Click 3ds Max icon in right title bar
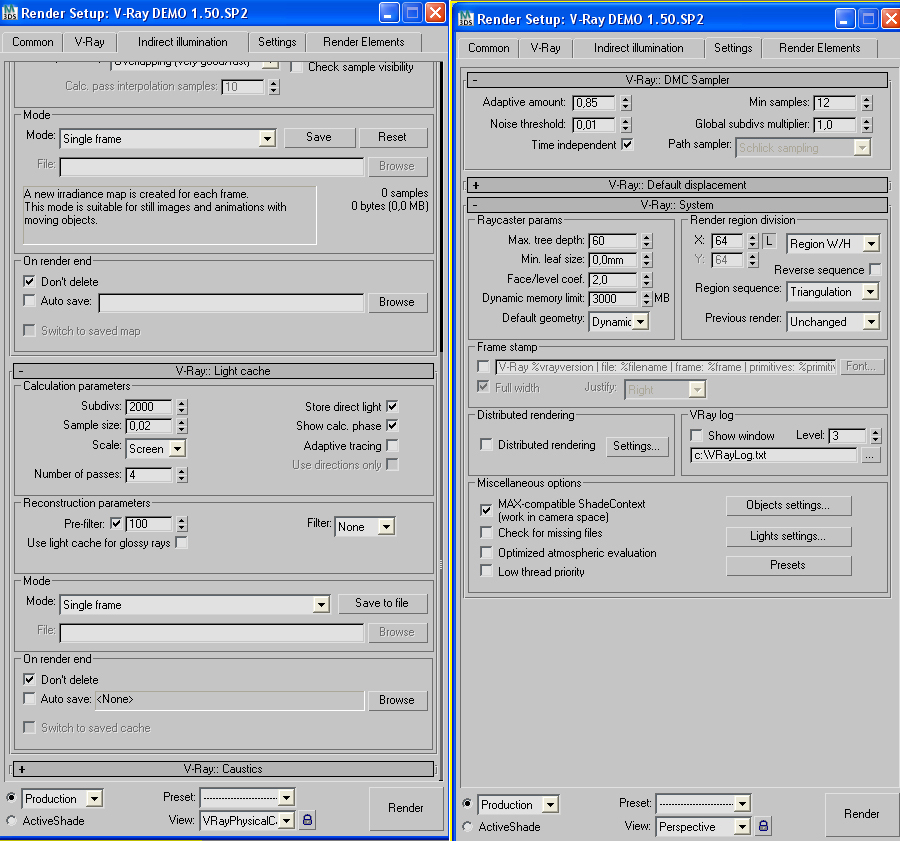Viewport: 900px width, 841px height. 465,18
